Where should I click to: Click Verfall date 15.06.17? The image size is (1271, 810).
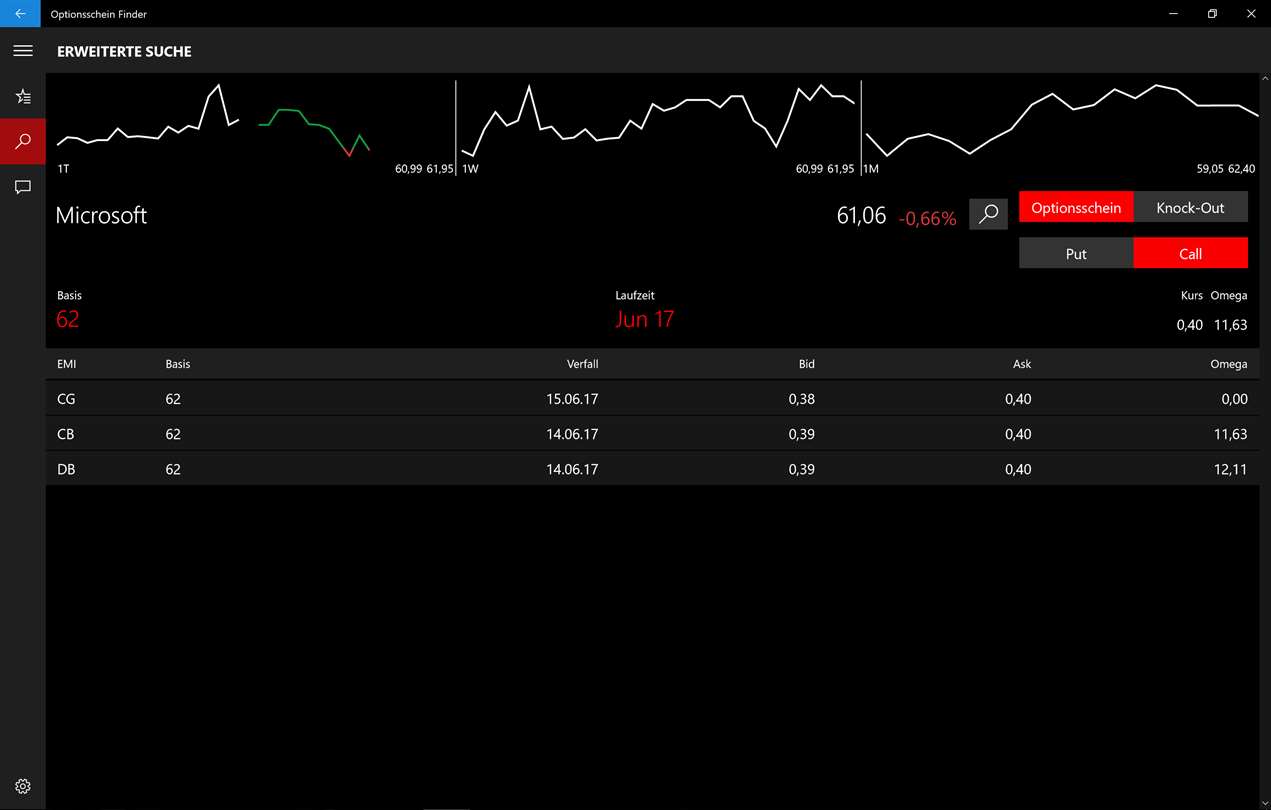tap(572, 399)
